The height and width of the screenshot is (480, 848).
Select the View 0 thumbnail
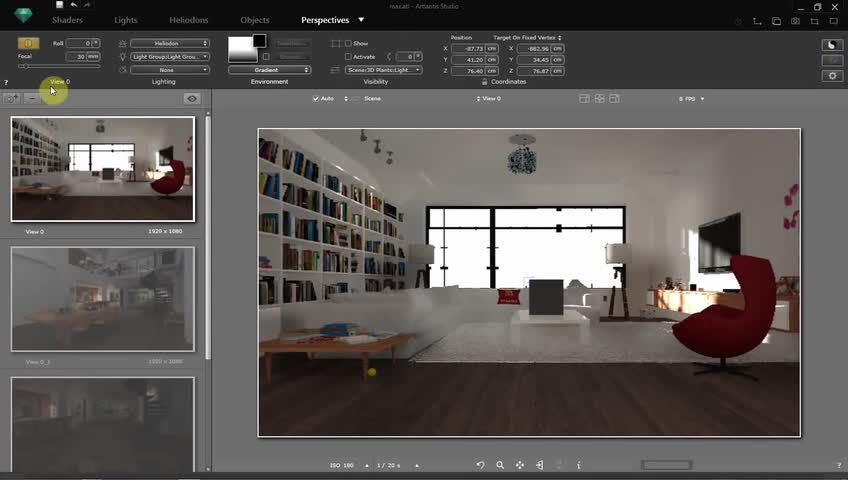tap(103, 169)
